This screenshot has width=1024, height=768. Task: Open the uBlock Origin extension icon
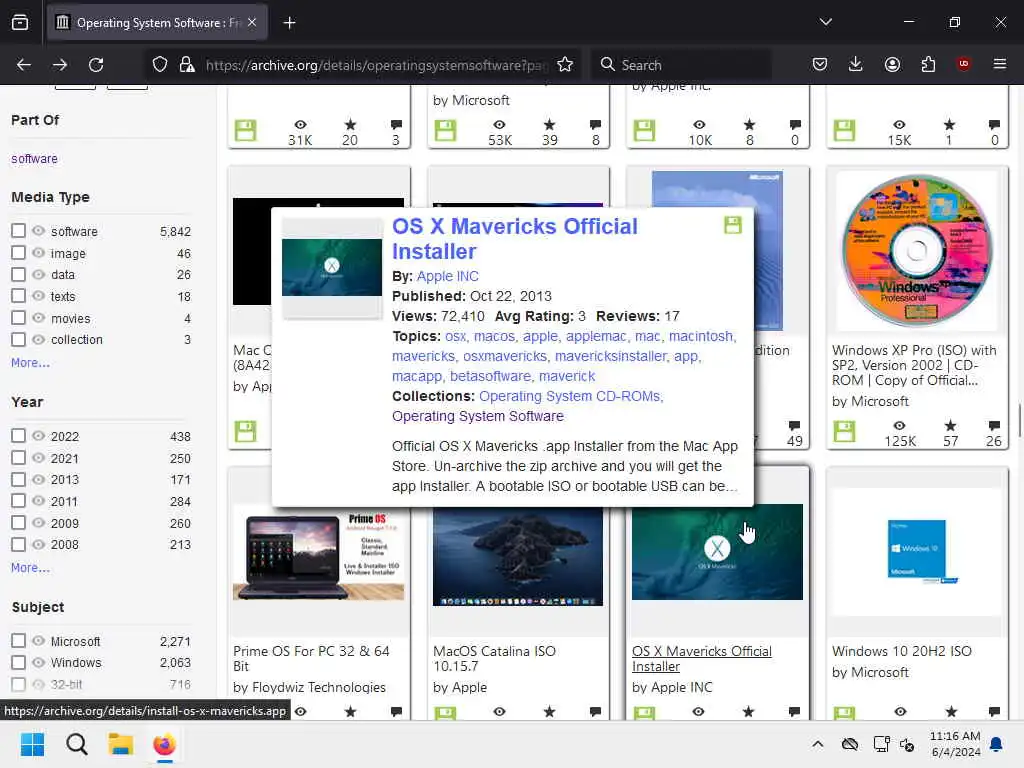[x=963, y=64]
